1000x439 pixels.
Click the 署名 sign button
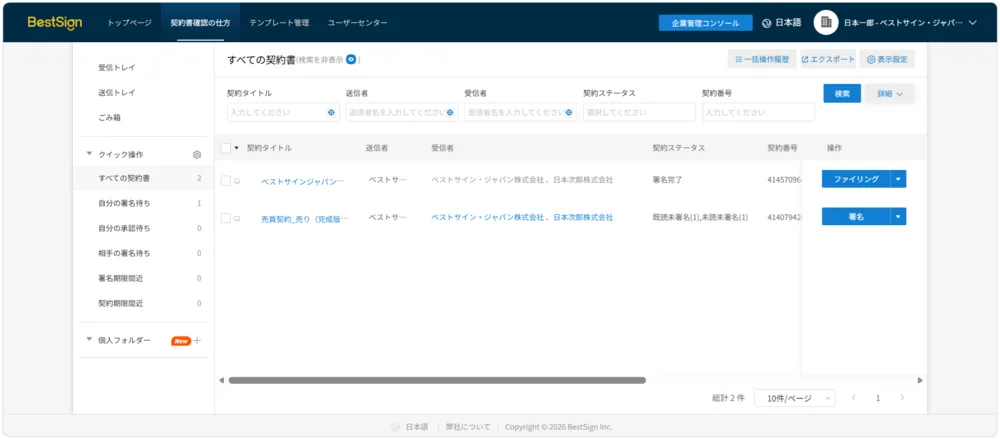click(856, 216)
